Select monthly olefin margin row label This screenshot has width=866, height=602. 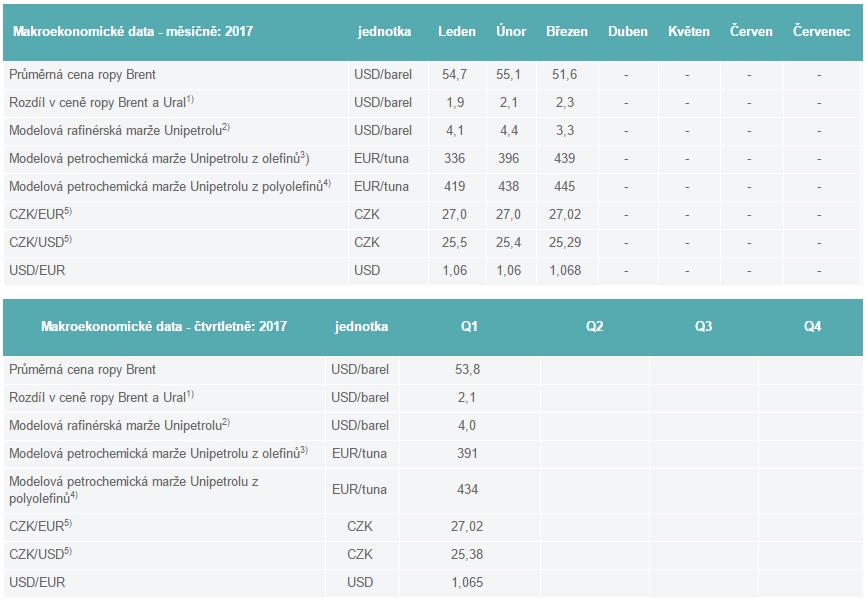(159, 159)
